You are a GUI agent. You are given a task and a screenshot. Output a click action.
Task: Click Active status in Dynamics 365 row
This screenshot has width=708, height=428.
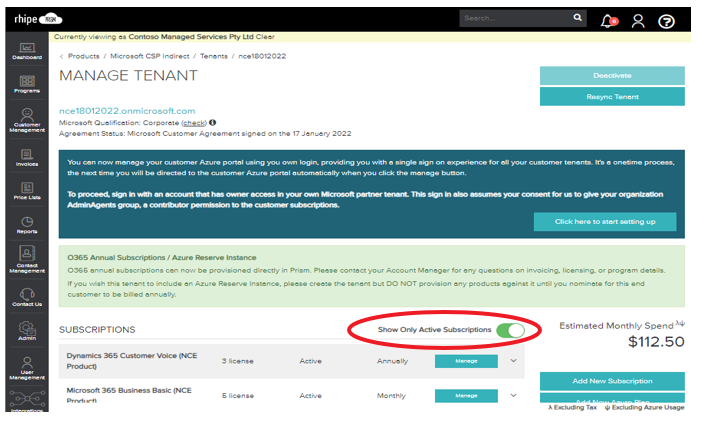tap(311, 361)
